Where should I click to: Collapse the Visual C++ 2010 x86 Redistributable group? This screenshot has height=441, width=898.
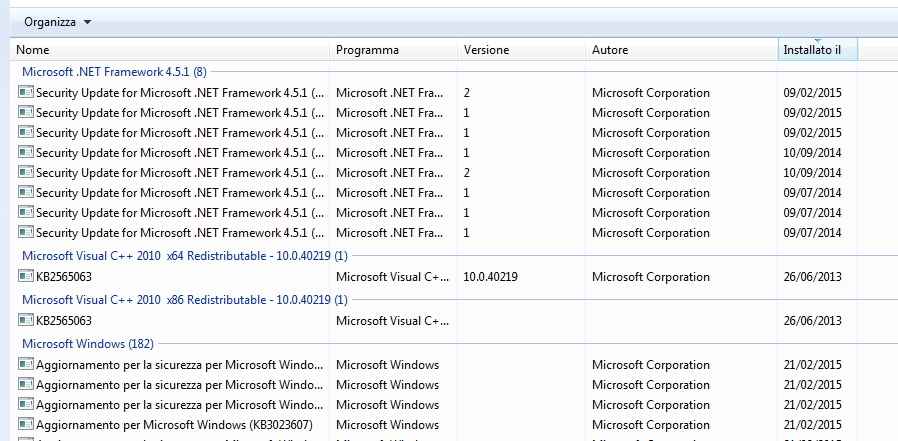coord(184,300)
